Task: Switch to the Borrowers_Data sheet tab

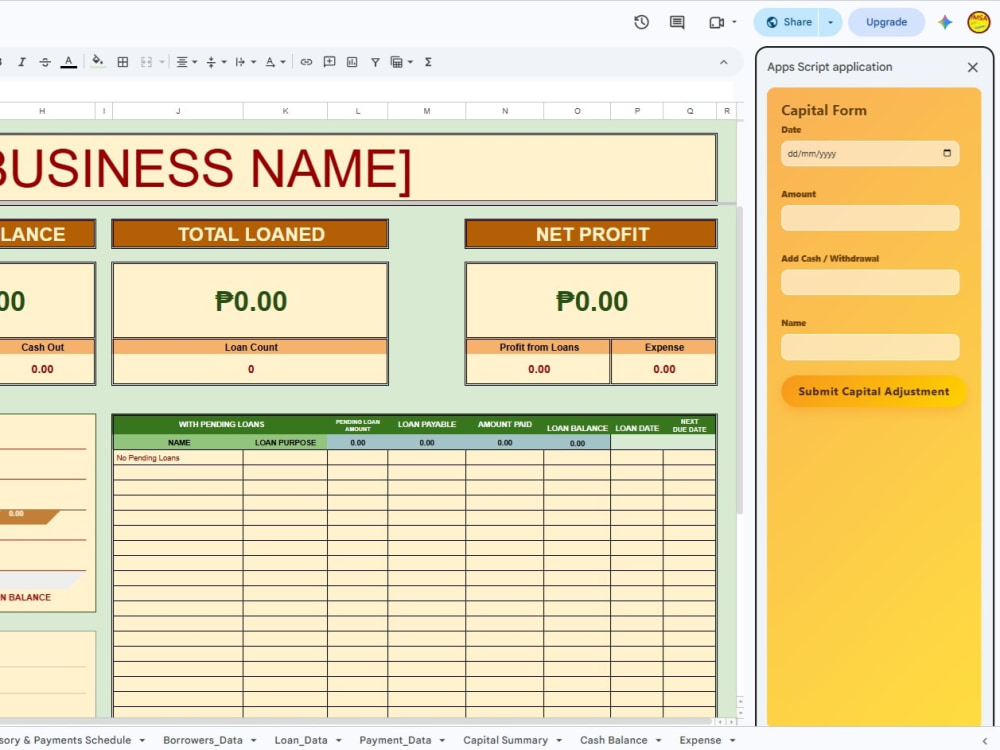Action: tap(203, 740)
